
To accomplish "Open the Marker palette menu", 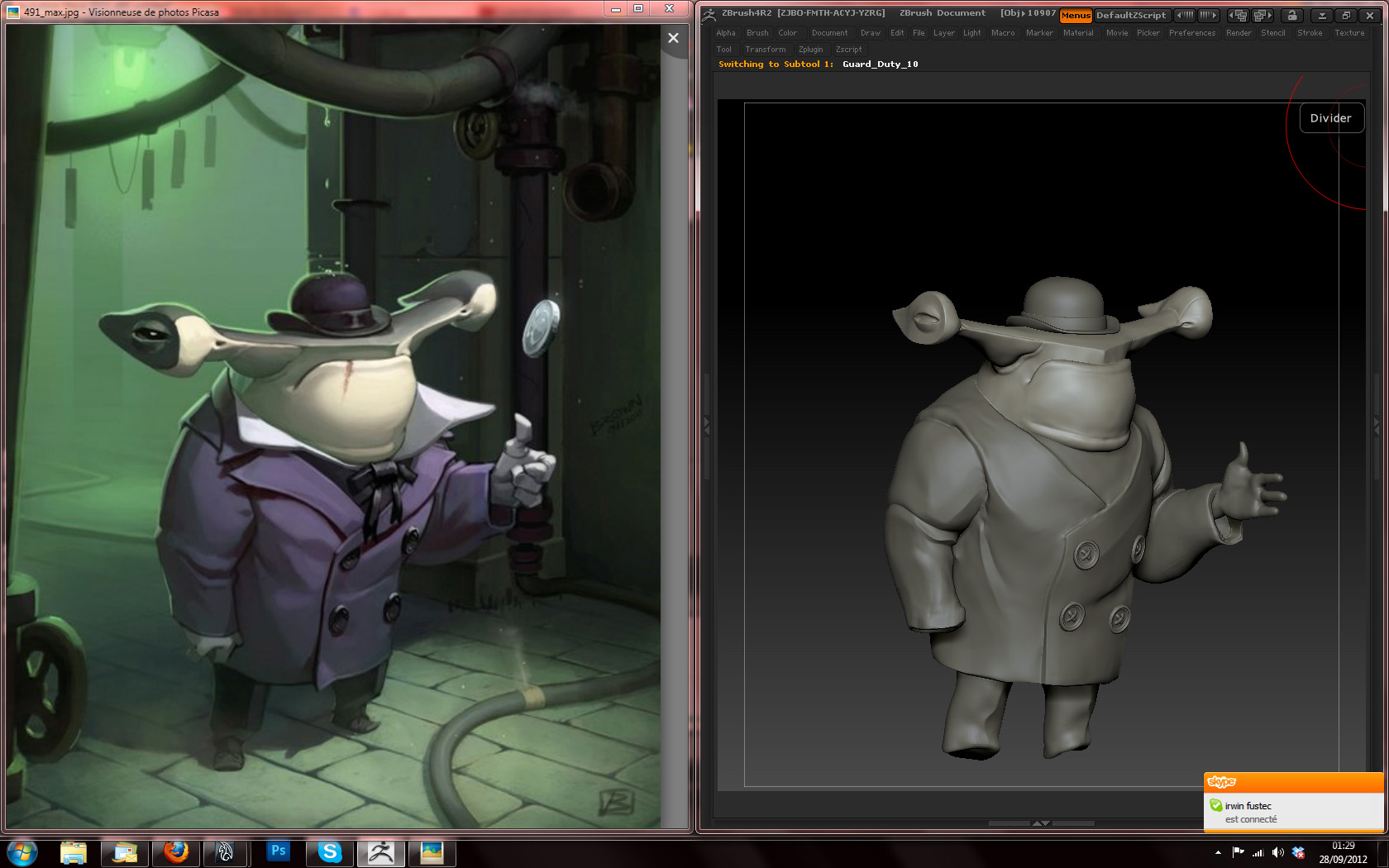I will click(1039, 33).
